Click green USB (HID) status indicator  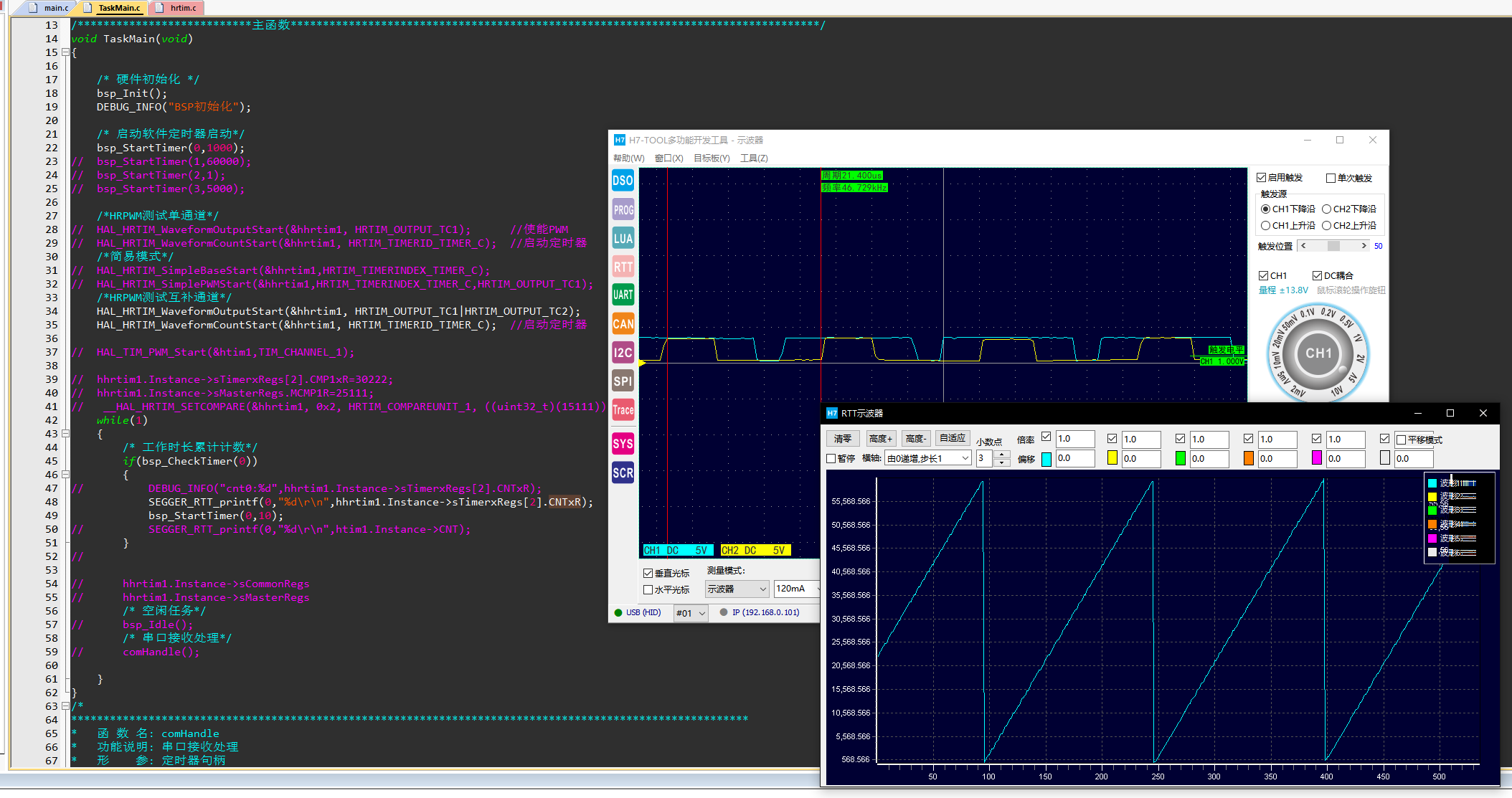point(618,612)
